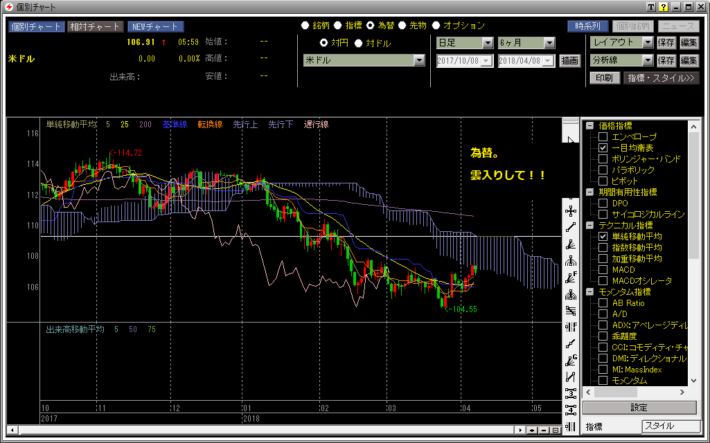This screenshot has width=710, height=443.
Task: Click the T icon in title bar
Action: pyautogui.click(x=651, y=7)
